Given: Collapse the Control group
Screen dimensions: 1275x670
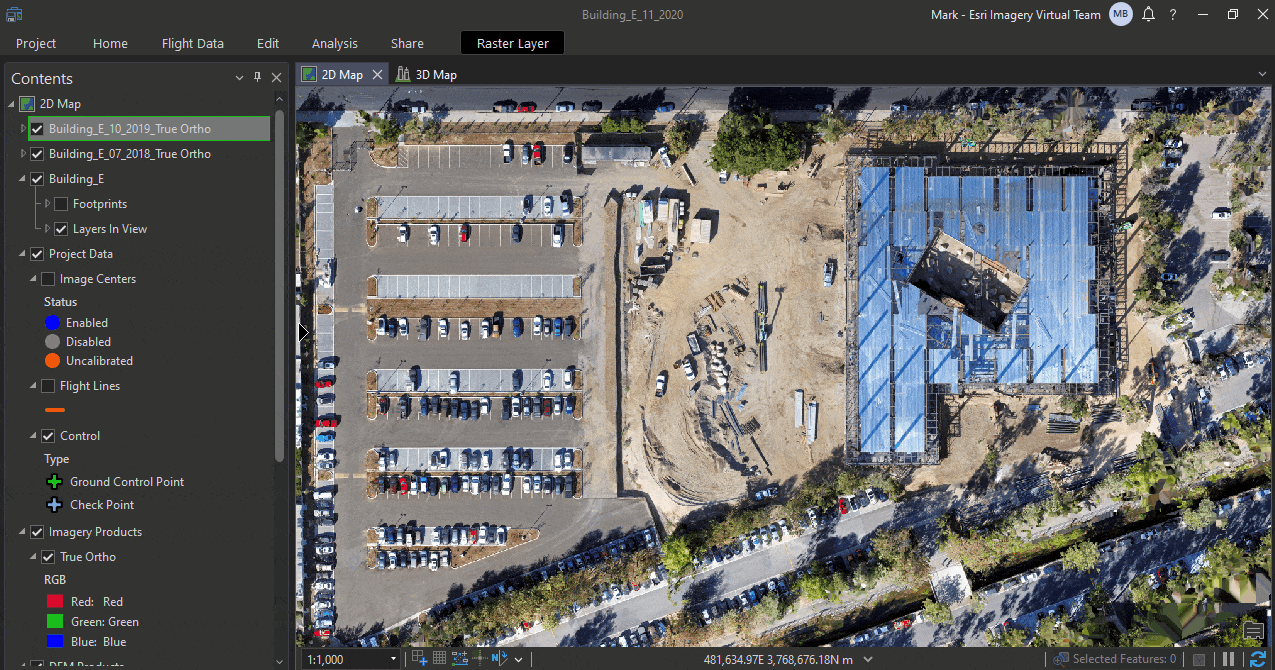Looking at the screenshot, I should (32, 435).
